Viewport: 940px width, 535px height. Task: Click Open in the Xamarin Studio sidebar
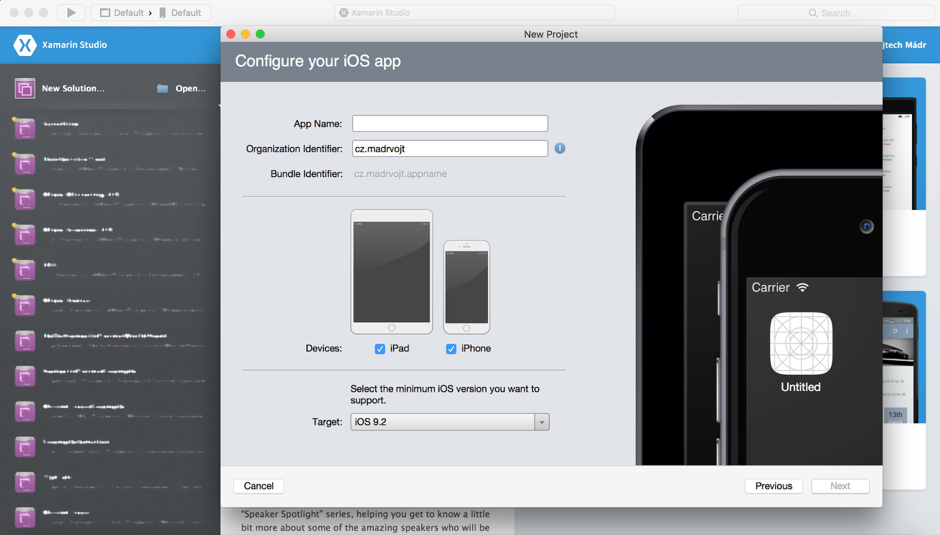click(x=190, y=88)
